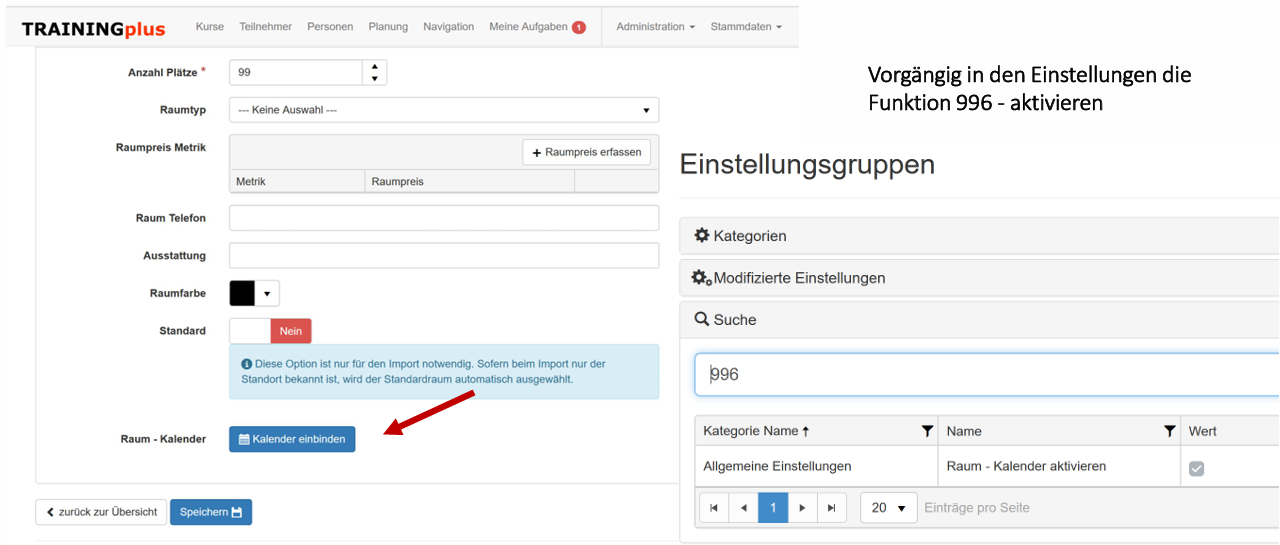This screenshot has height=545, width=1280.
Task: Click the Raumpreis column header
Action: click(470, 181)
